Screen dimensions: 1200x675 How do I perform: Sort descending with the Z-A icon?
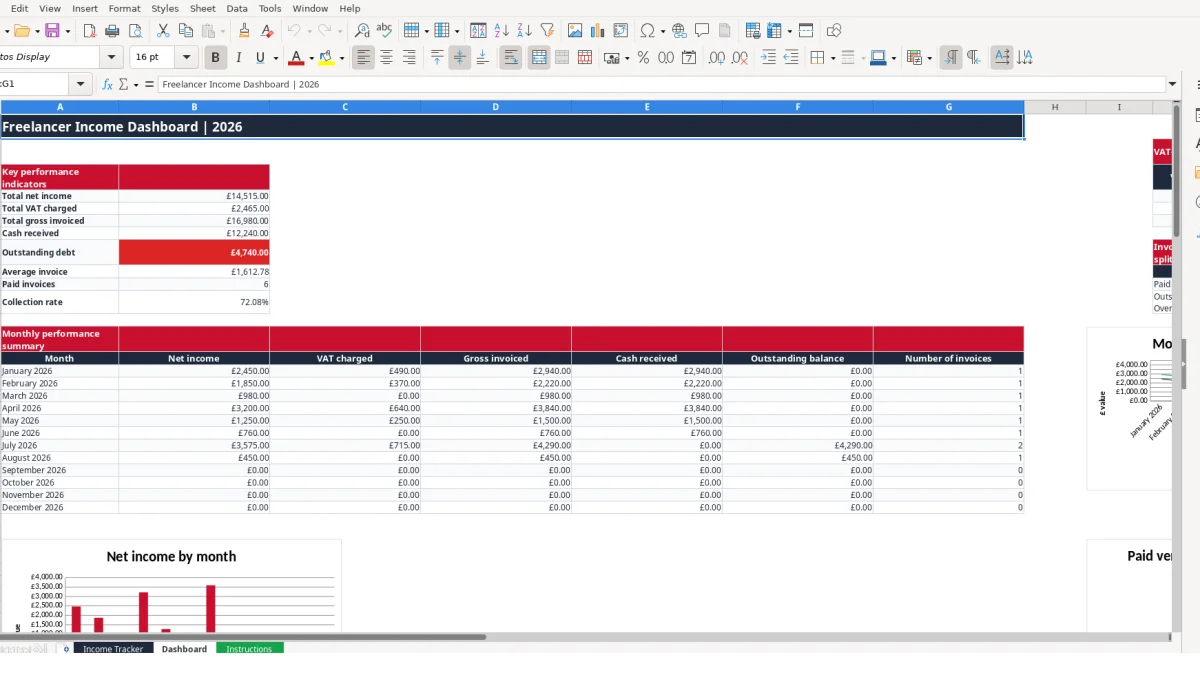524,31
